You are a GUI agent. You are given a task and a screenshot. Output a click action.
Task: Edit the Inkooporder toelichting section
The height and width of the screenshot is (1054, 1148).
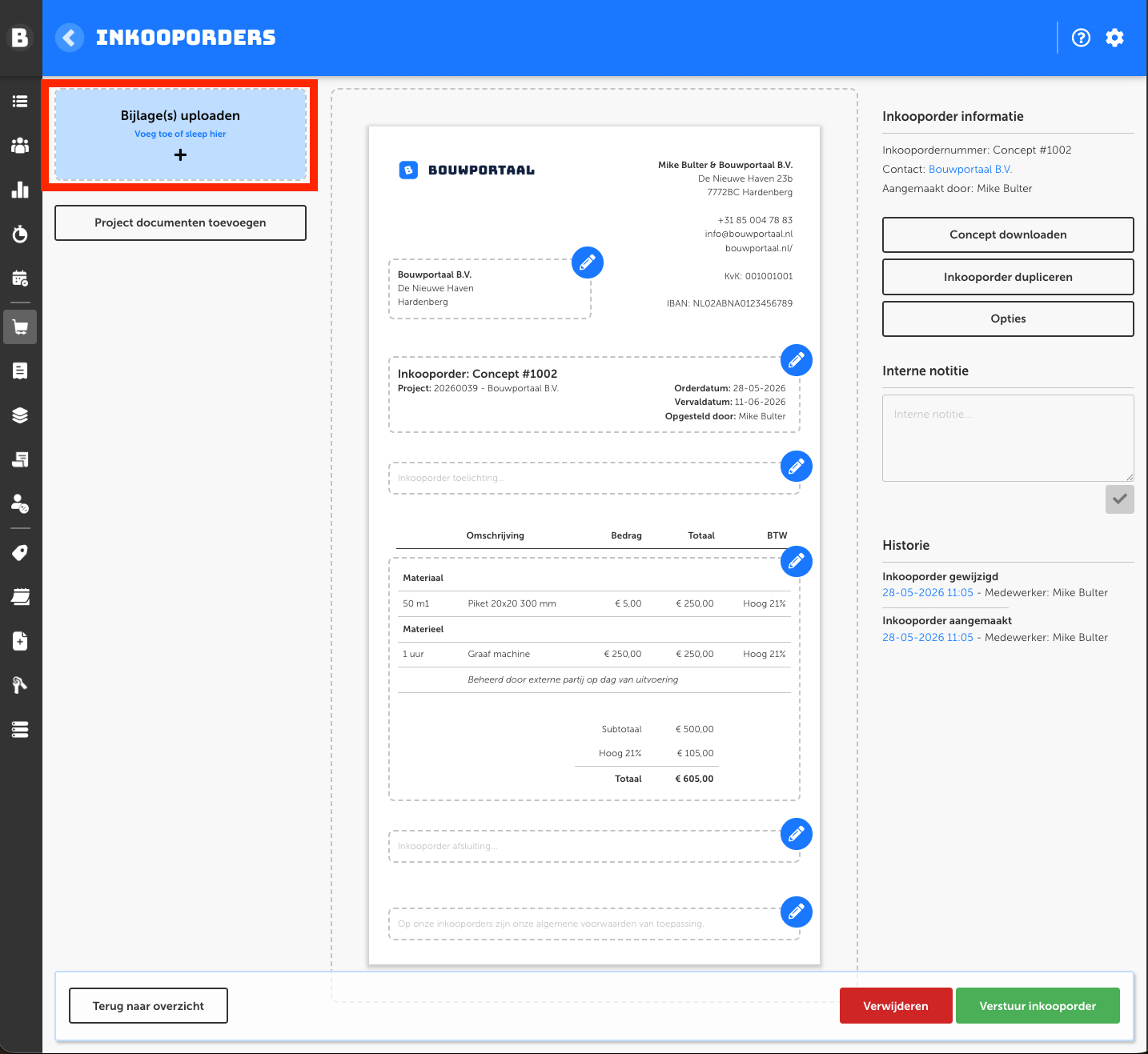(797, 466)
